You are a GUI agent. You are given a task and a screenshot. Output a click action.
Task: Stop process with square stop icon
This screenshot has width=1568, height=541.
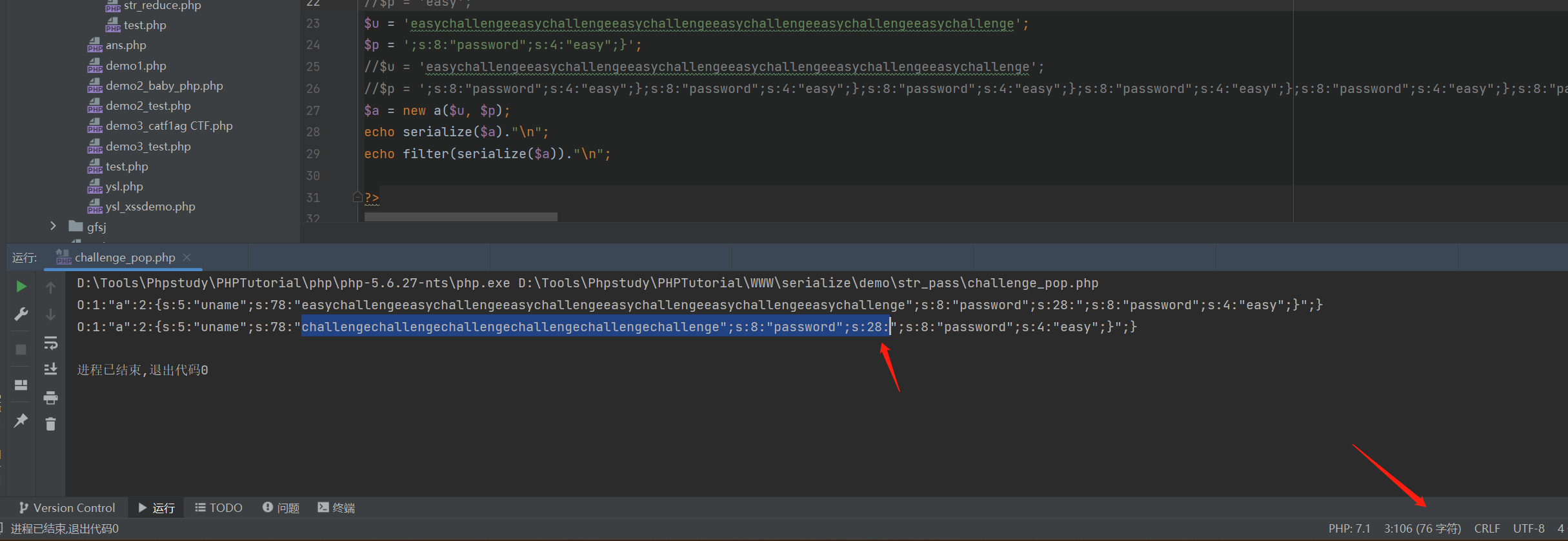click(x=21, y=349)
